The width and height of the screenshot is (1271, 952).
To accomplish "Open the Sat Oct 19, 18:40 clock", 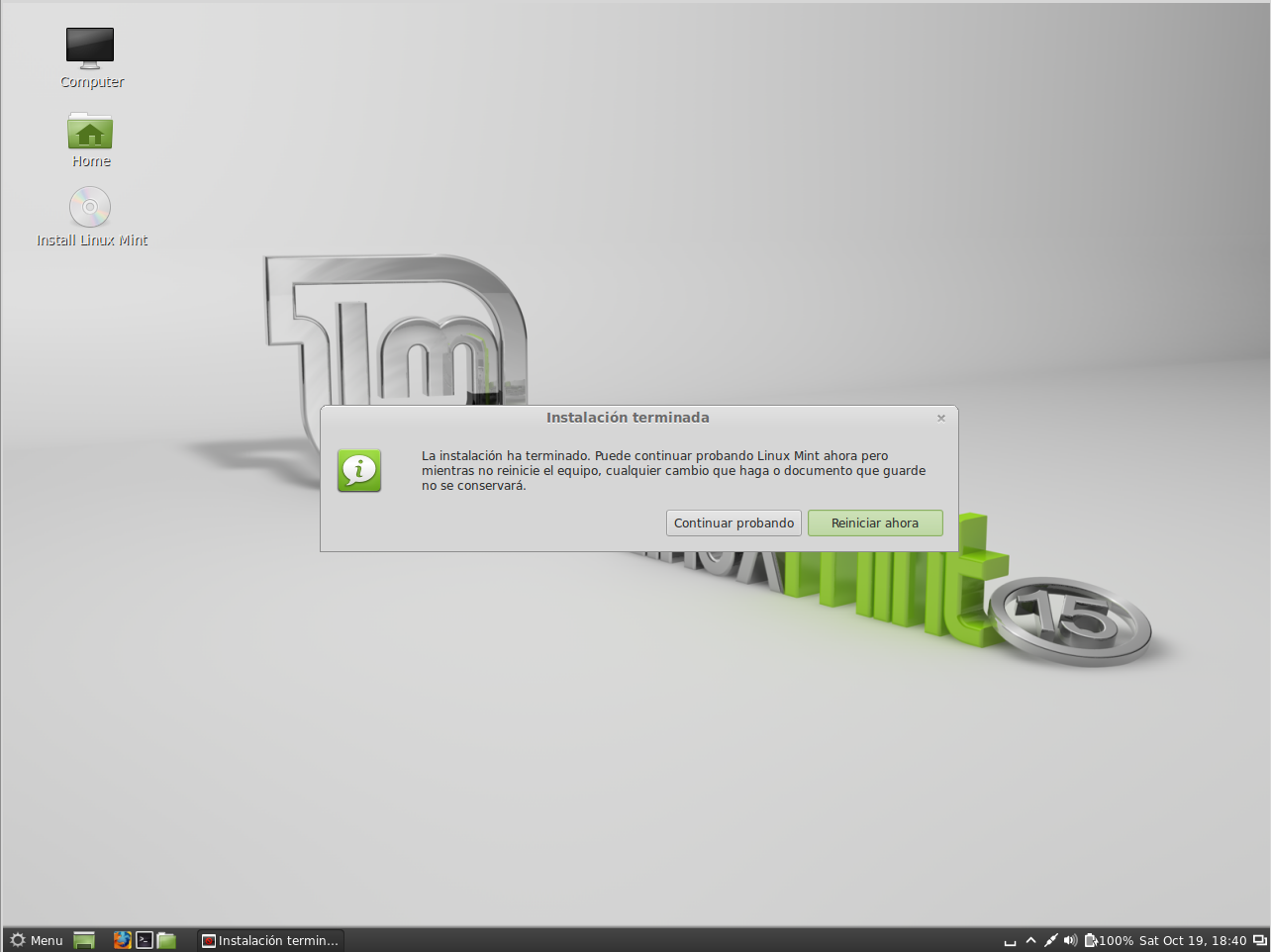I will [x=1193, y=940].
